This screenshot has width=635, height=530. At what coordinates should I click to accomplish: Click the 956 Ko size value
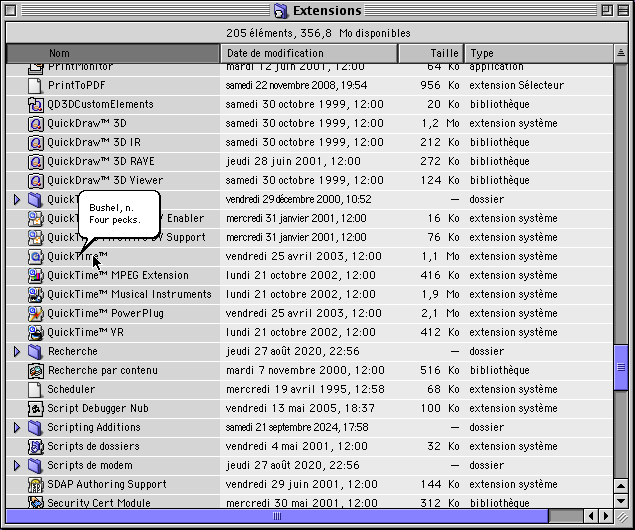click(x=440, y=85)
